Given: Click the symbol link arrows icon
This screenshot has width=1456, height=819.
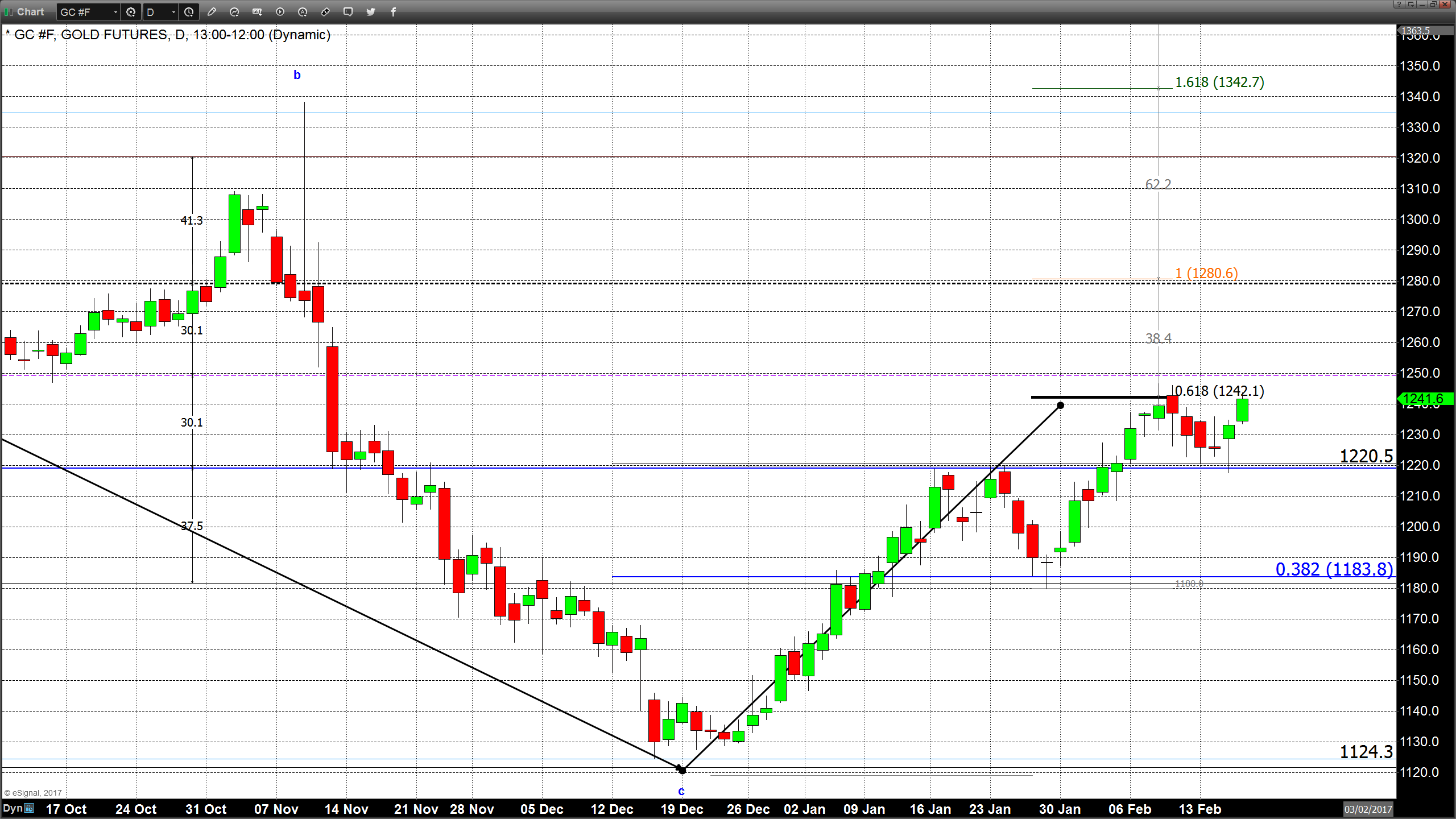Looking at the screenshot, I should [325, 12].
